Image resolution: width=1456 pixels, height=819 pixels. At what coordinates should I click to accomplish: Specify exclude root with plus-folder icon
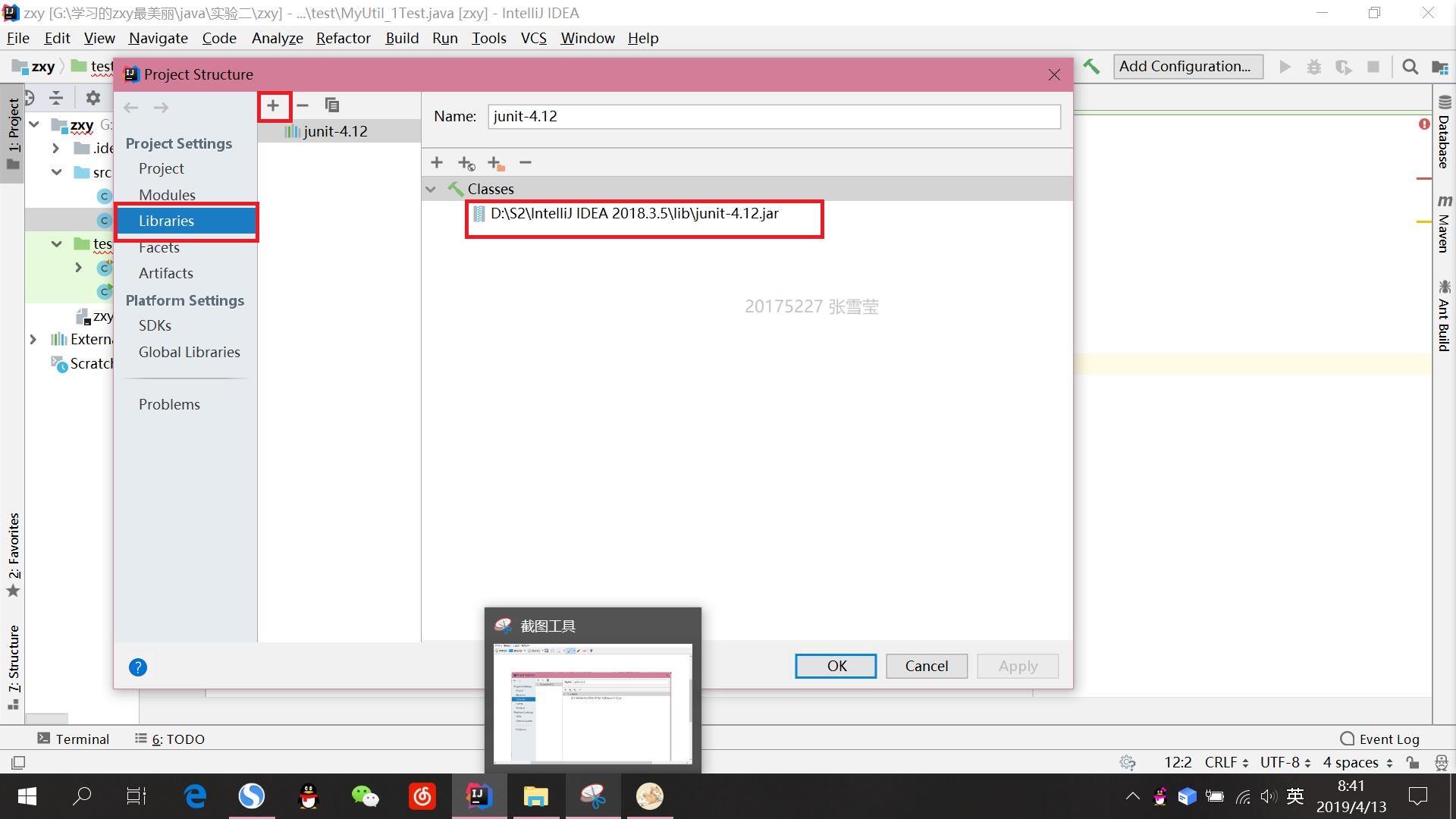coord(496,163)
